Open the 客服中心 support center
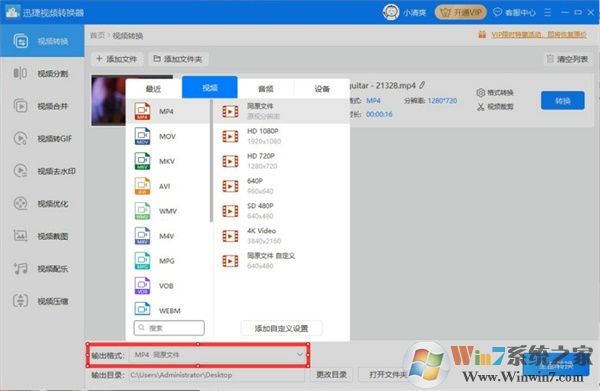This screenshot has width=600, height=391. click(x=514, y=13)
